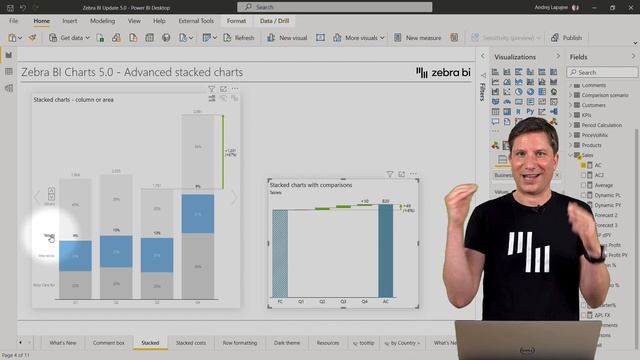Image resolution: width=640 pixels, height=360 pixels.
Task: Expand the Comparison scenario table
Action: [571, 95]
